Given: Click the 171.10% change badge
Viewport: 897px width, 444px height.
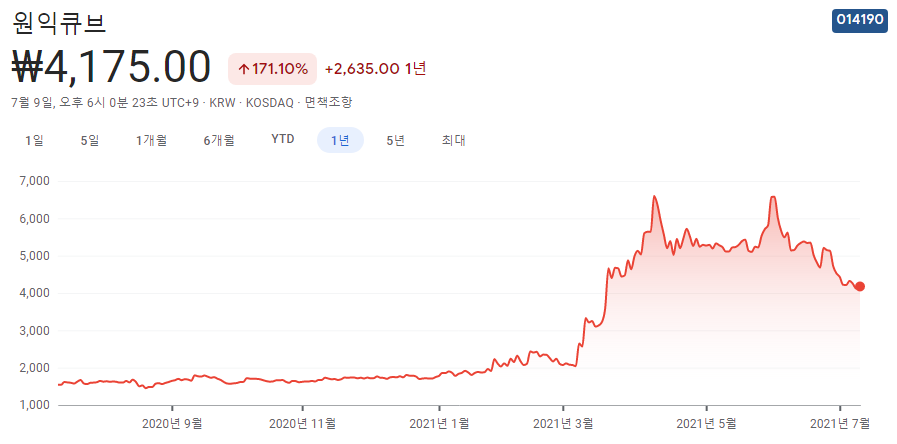Looking at the screenshot, I should 272,69.
